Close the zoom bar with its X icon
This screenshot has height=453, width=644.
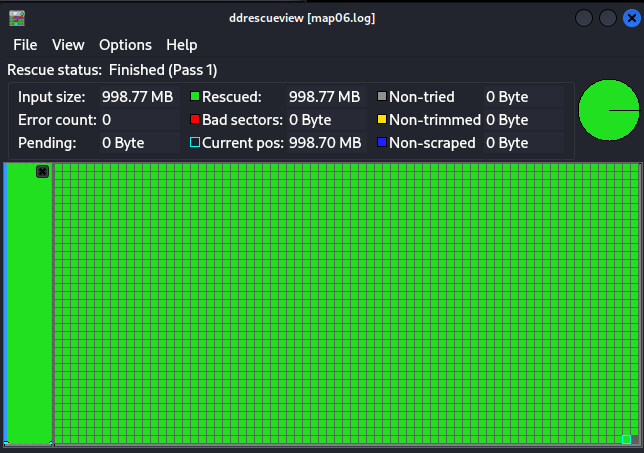[x=42, y=171]
